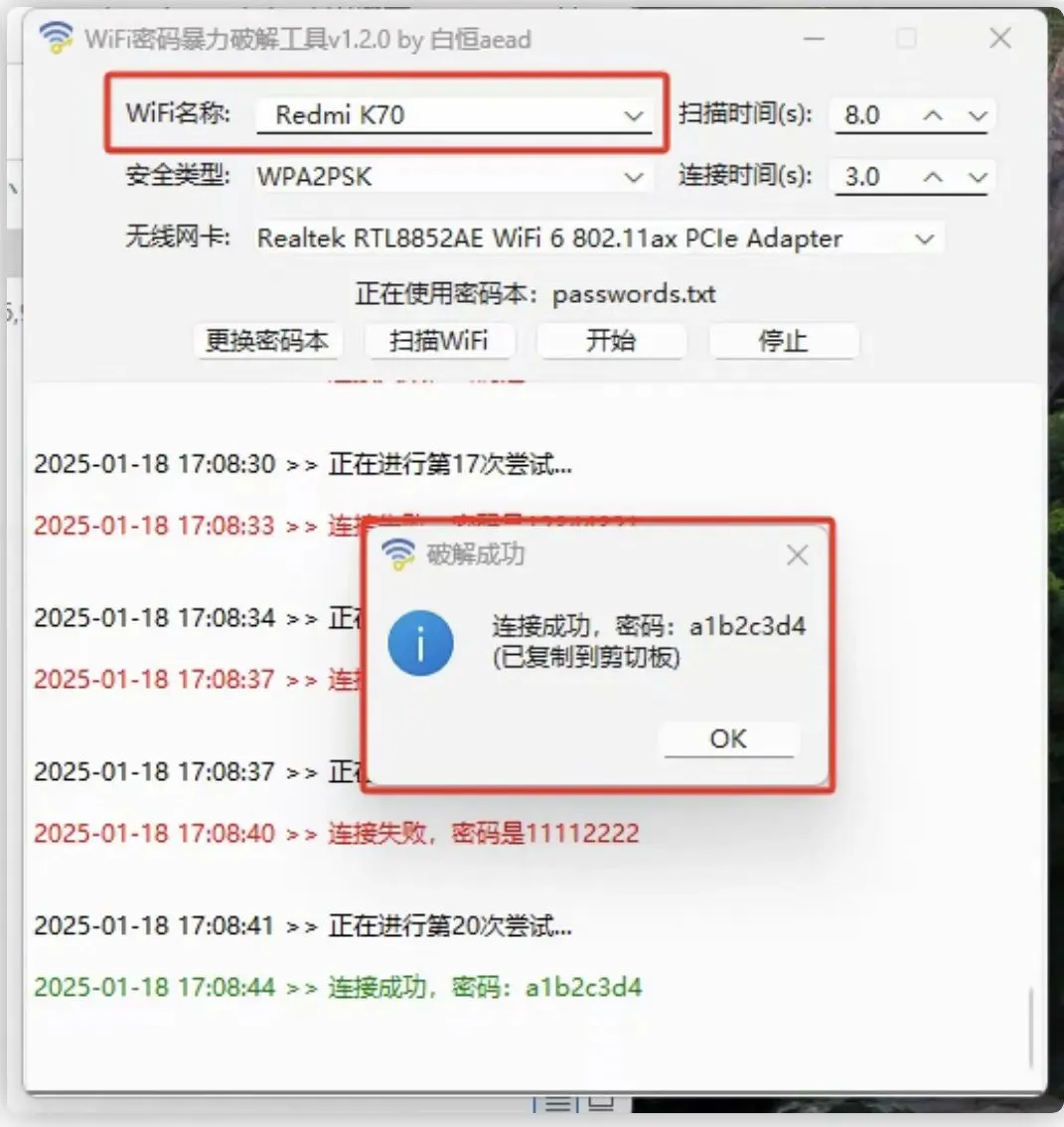Decrease 扫描时间 with the down arrow

[x=977, y=115]
